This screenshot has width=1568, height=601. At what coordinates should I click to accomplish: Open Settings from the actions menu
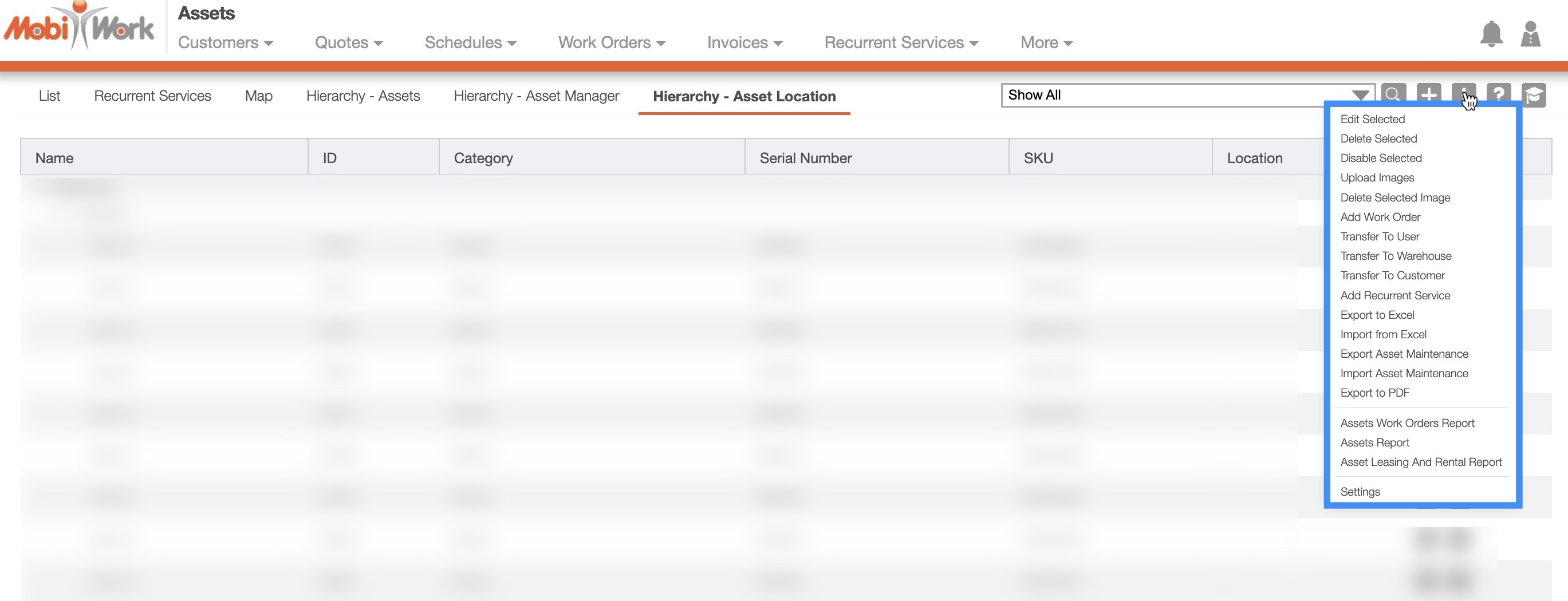click(x=1360, y=492)
